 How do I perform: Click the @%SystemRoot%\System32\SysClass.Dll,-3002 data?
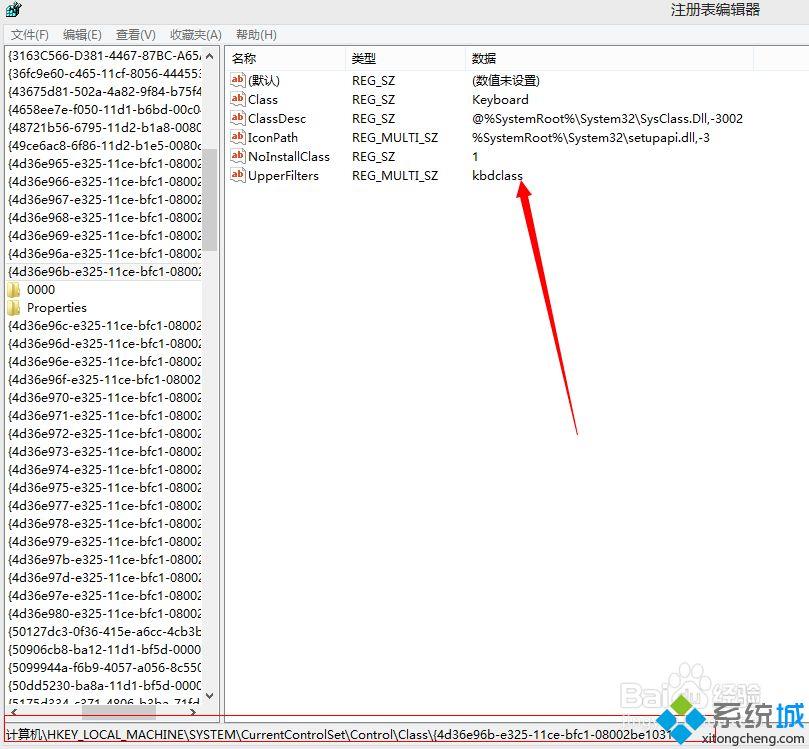607,119
